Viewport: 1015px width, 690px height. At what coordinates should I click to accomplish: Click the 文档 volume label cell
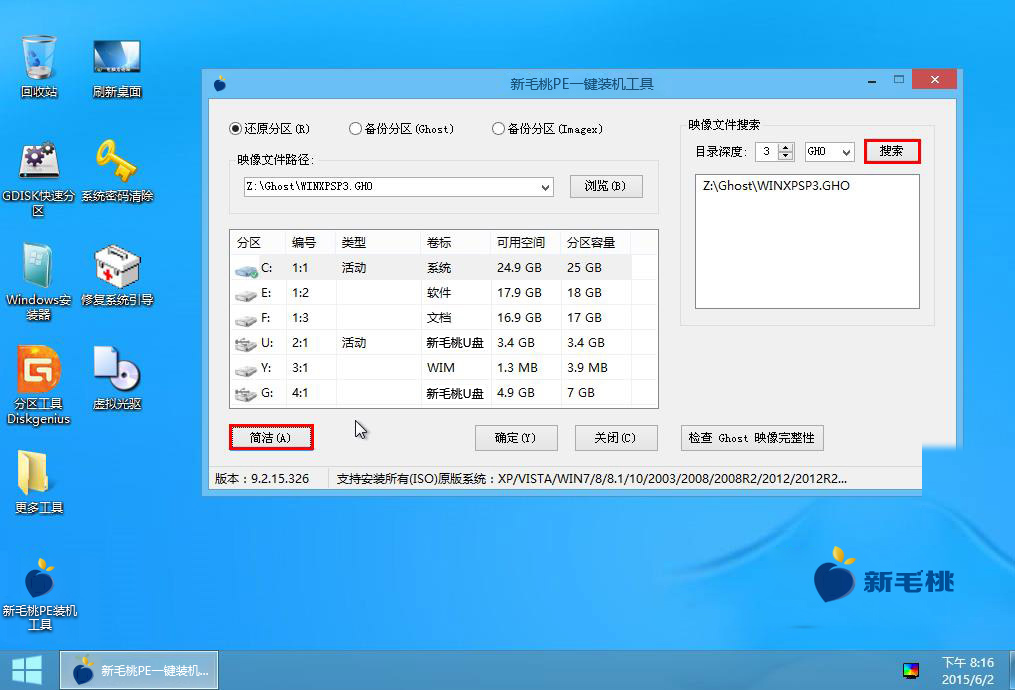point(439,318)
